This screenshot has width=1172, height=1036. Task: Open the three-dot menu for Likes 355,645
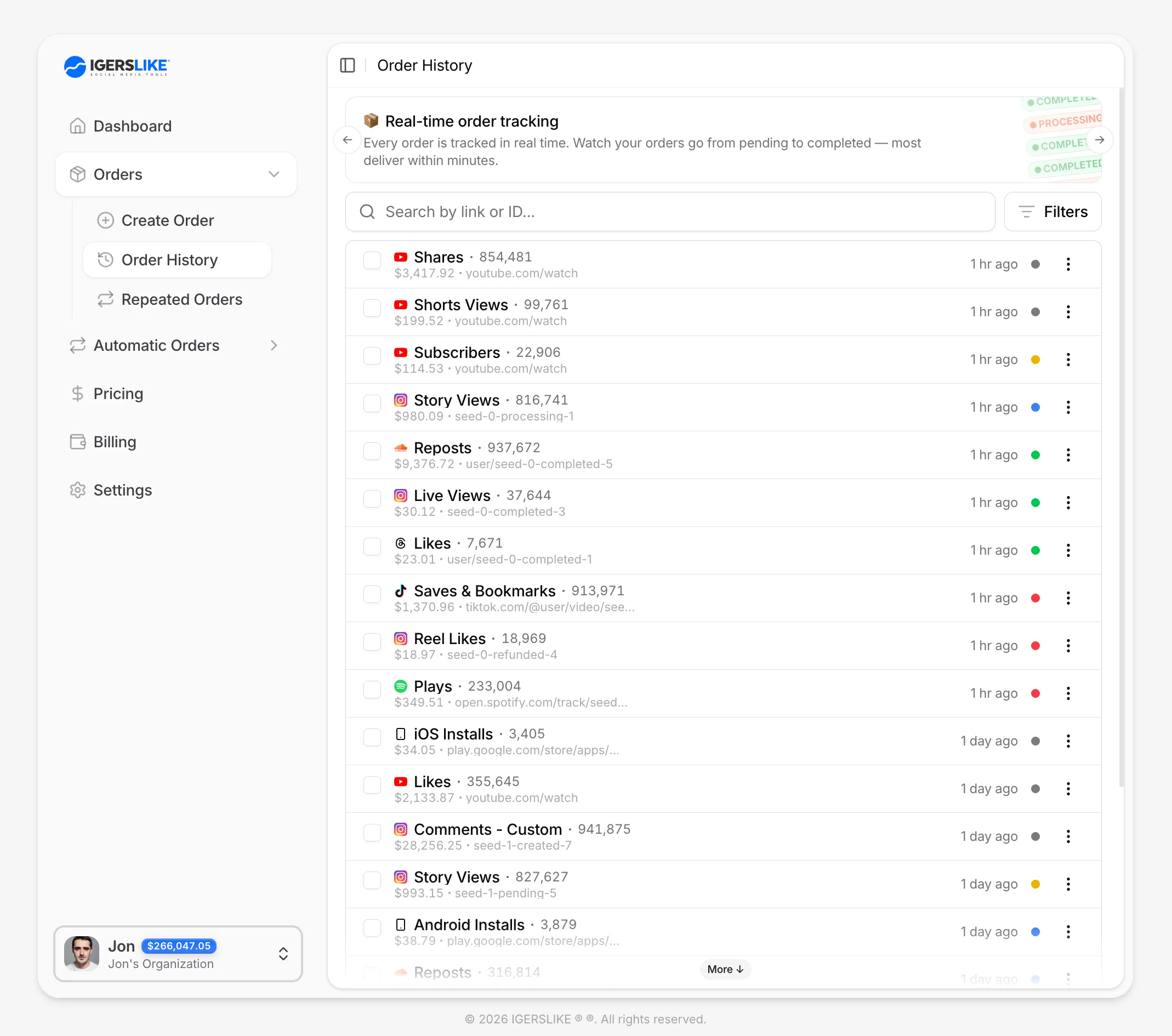[x=1068, y=789]
